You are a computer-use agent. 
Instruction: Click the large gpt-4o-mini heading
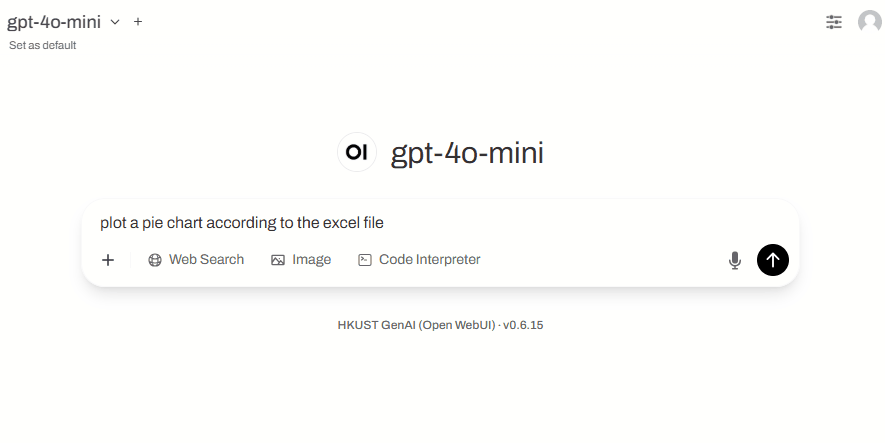click(x=467, y=152)
